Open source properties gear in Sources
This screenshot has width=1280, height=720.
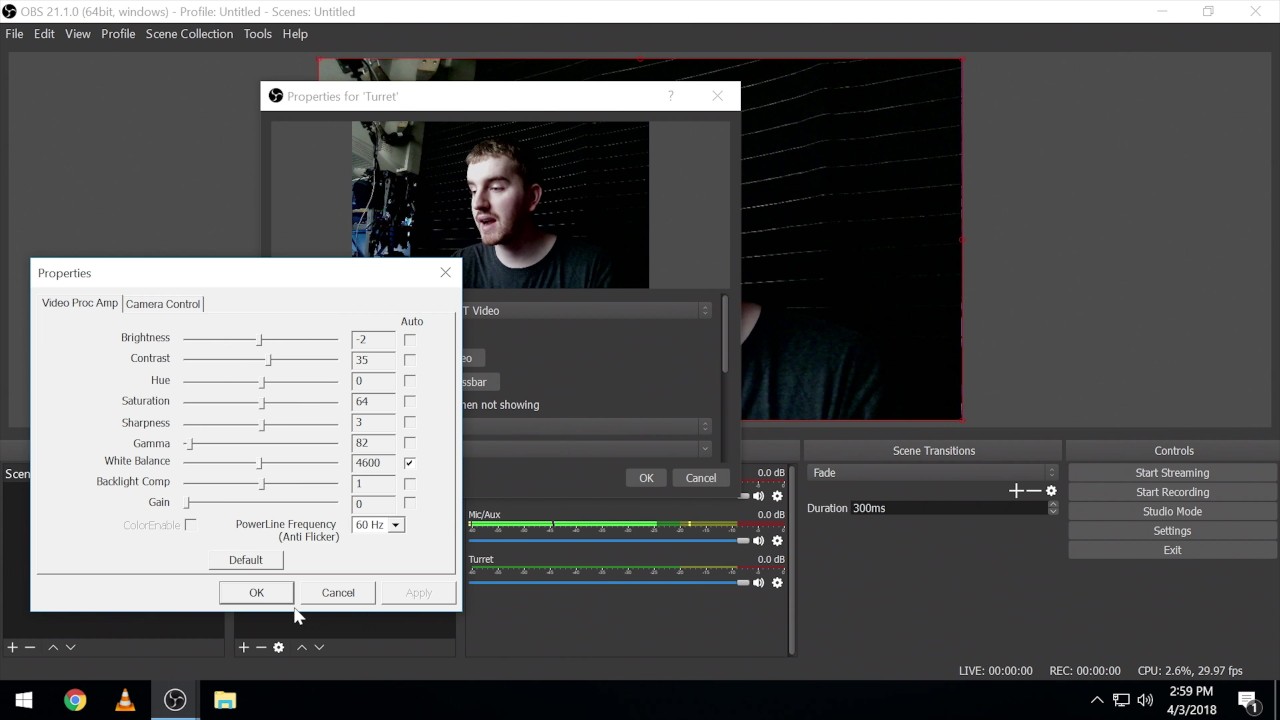pyautogui.click(x=279, y=648)
